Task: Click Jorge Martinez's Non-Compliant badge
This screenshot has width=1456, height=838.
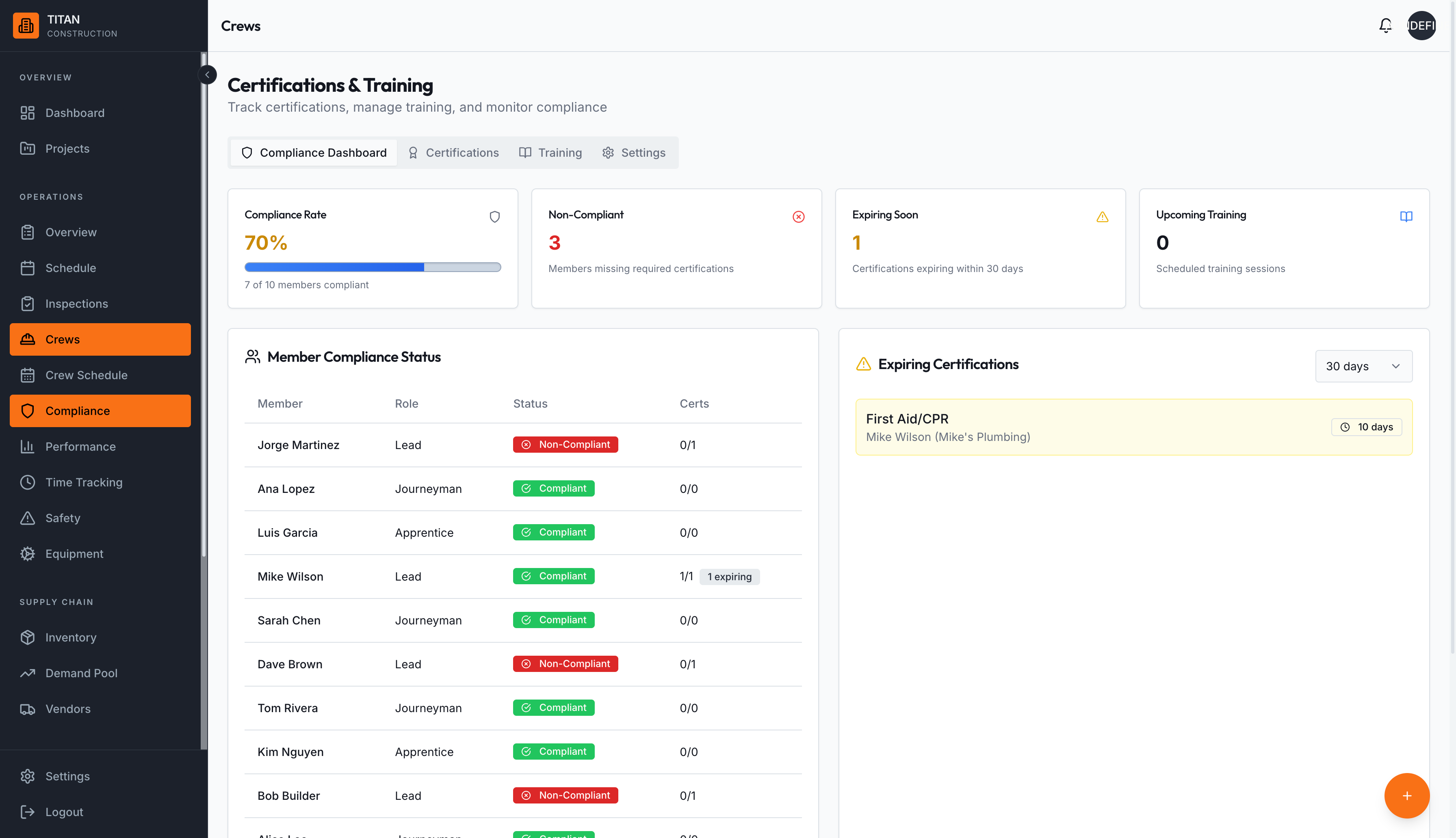Action: (565, 444)
